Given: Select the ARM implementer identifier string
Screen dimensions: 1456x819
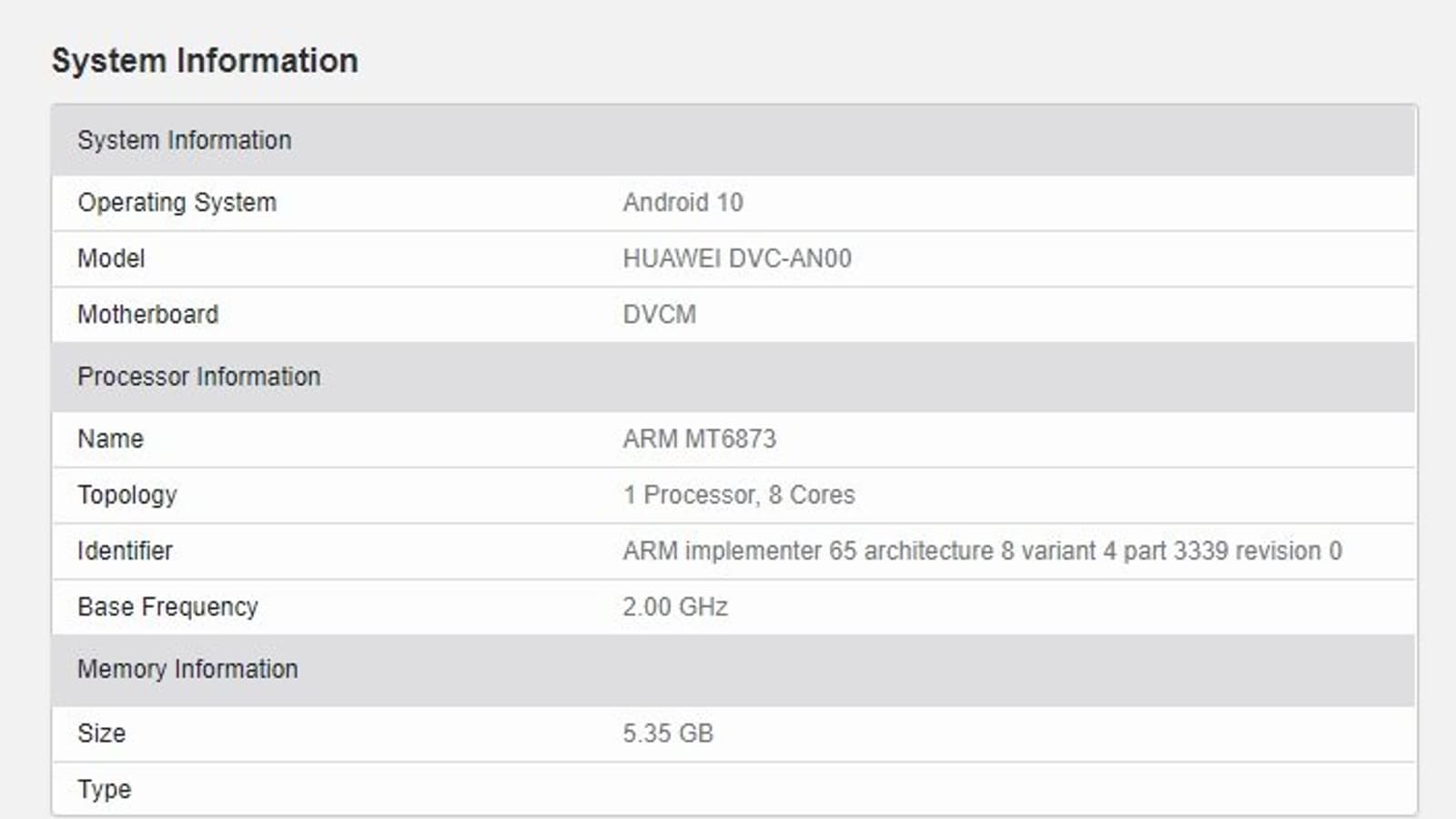Looking at the screenshot, I should 982,551.
